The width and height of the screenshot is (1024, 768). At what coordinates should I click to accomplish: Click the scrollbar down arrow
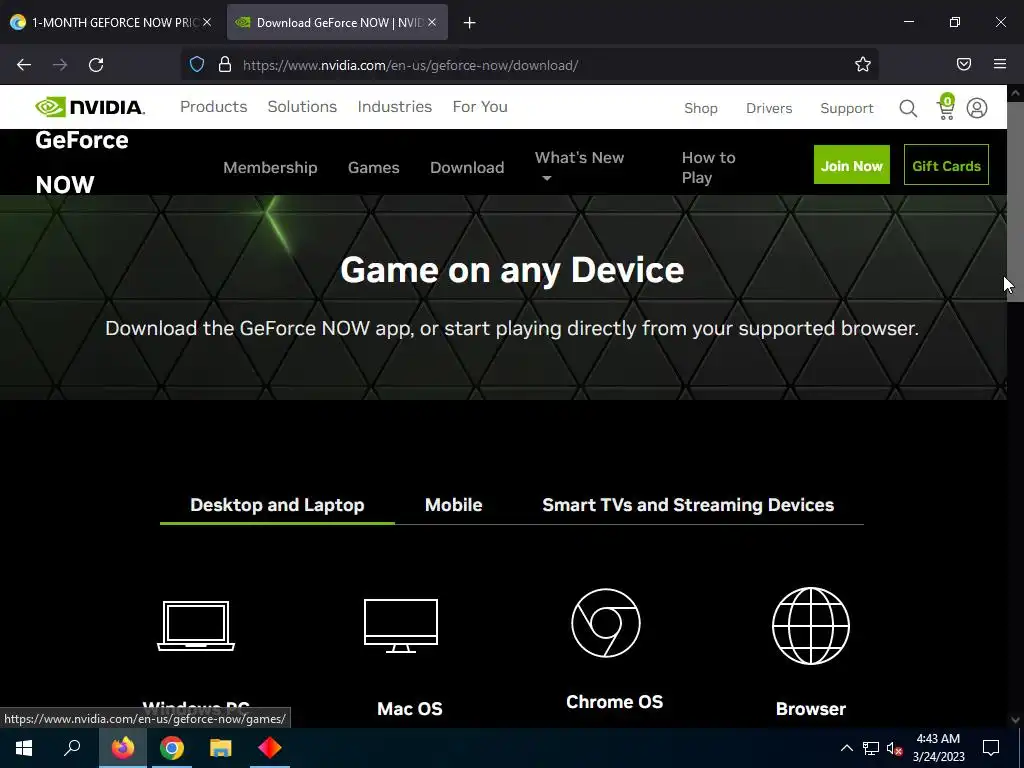1015,720
